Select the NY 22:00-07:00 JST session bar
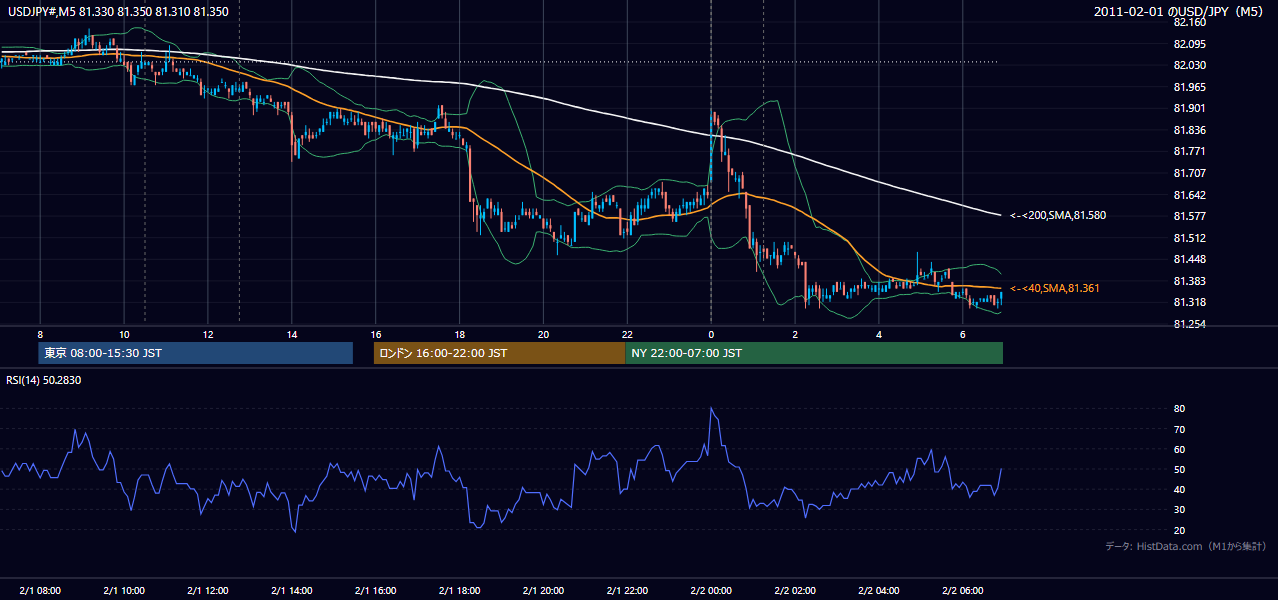Image resolution: width=1278 pixels, height=600 pixels. point(814,353)
